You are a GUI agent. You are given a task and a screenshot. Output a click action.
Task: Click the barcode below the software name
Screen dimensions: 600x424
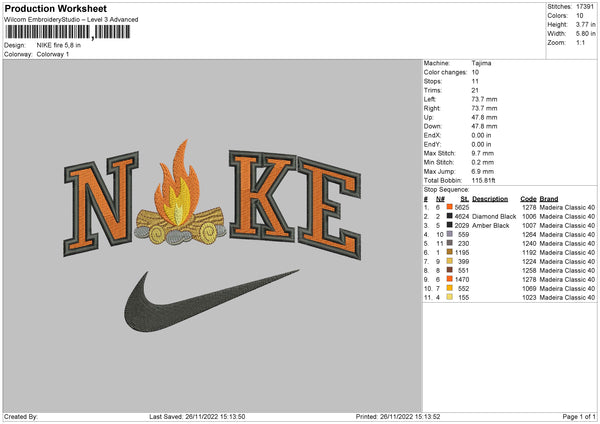[x=68, y=32]
